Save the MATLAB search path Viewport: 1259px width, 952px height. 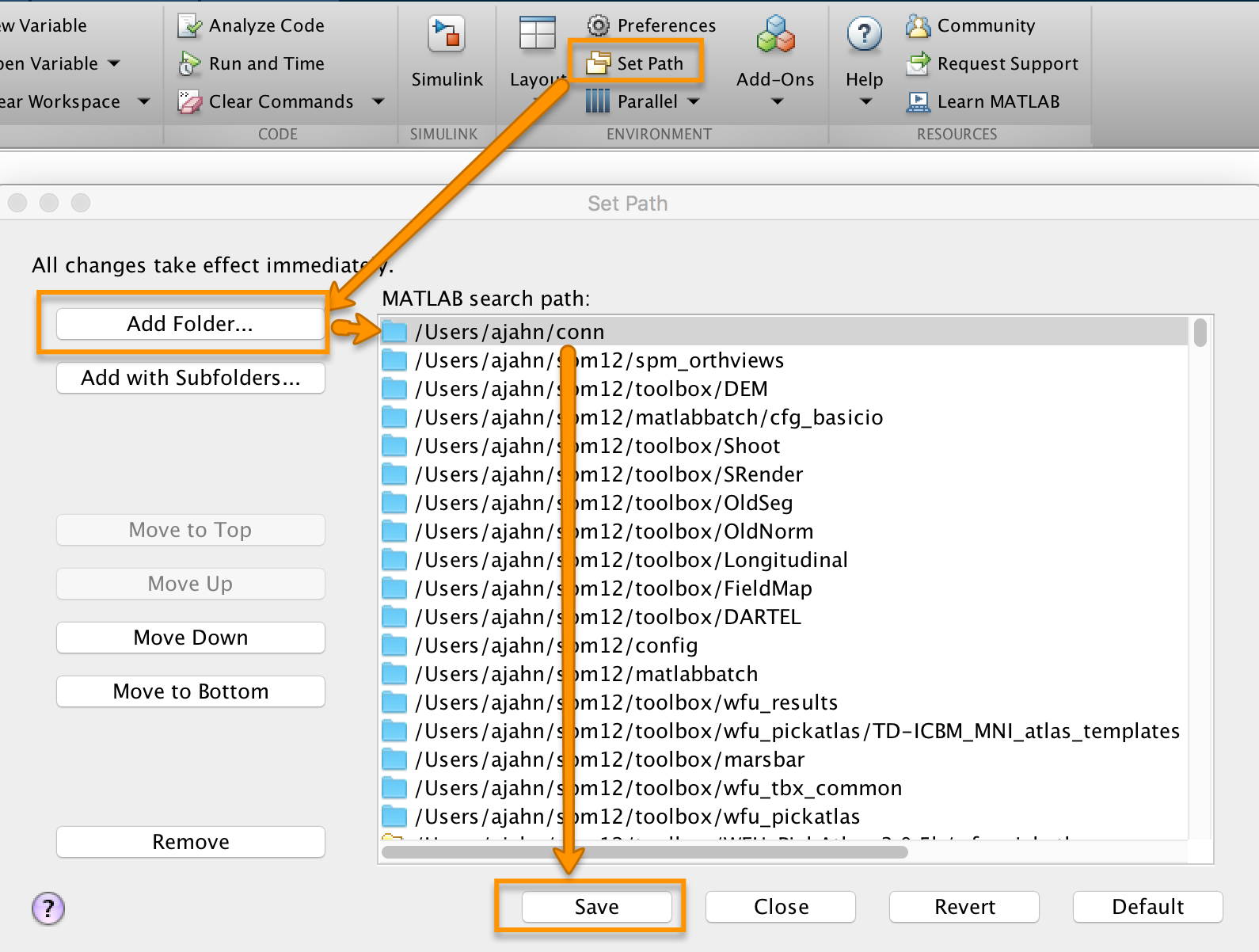tap(597, 907)
